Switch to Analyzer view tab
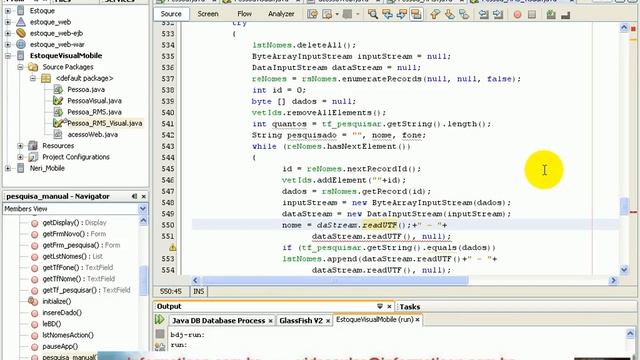This screenshot has height=360, width=640. 281,14
